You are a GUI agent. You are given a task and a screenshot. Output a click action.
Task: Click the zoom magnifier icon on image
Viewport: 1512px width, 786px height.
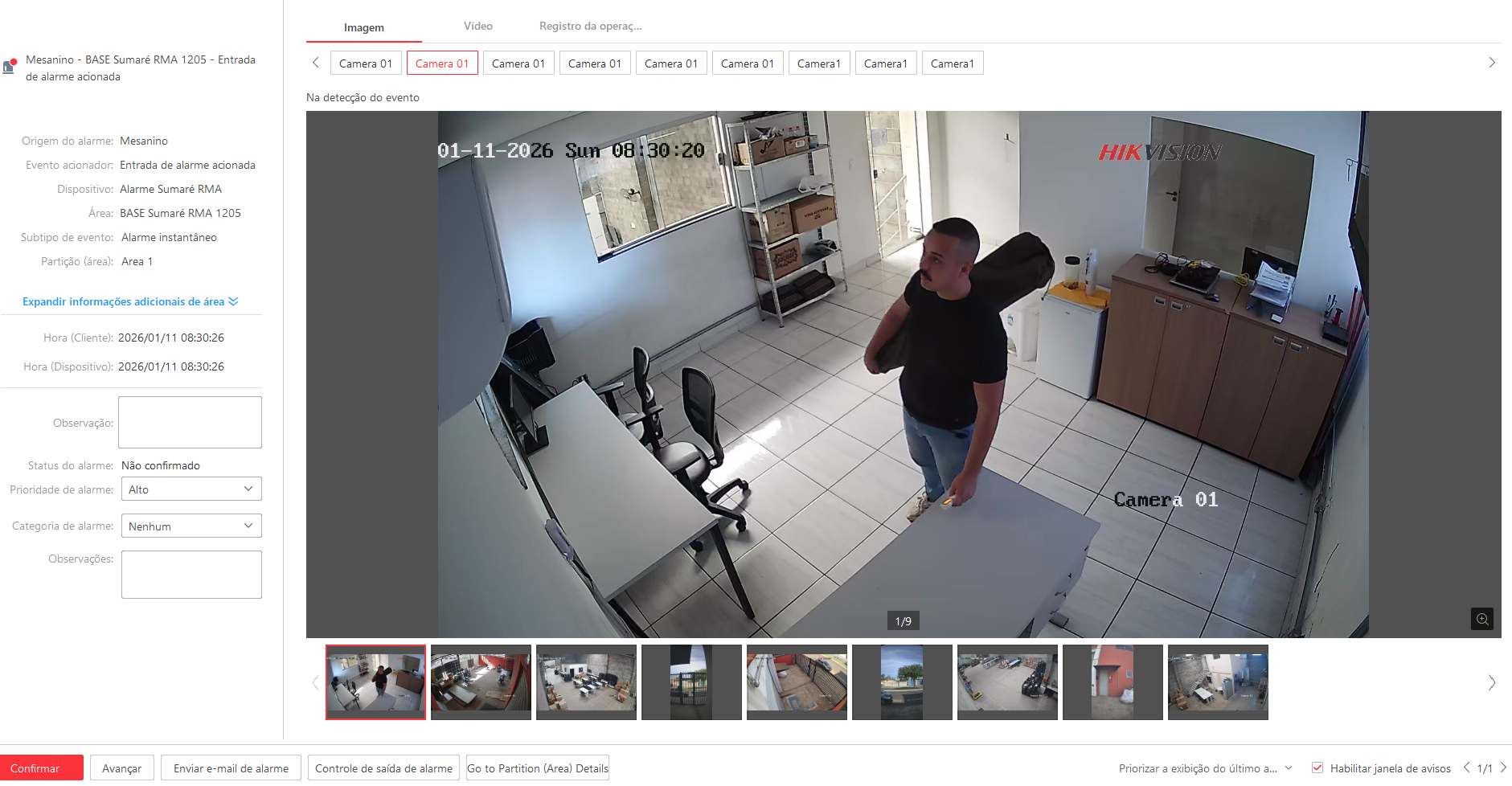(x=1482, y=619)
